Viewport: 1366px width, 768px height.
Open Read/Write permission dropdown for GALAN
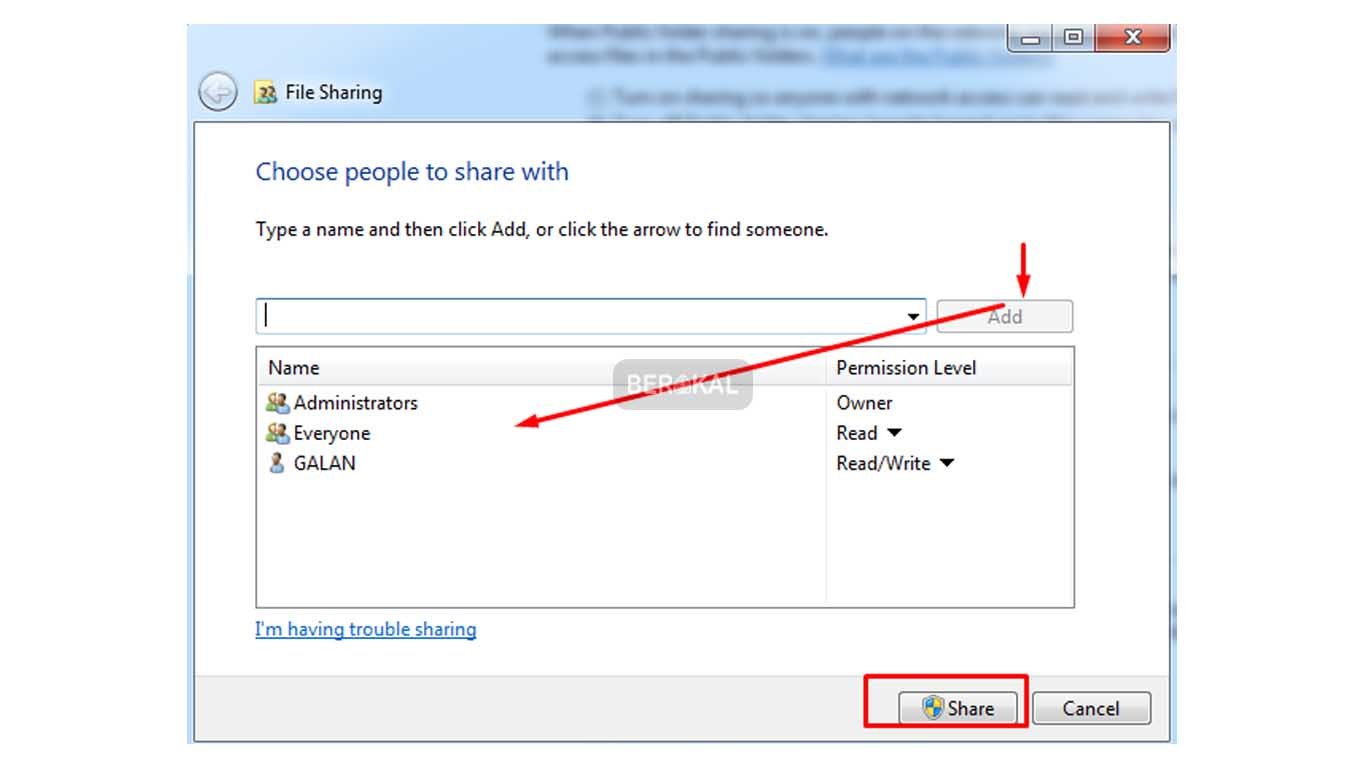[946, 463]
